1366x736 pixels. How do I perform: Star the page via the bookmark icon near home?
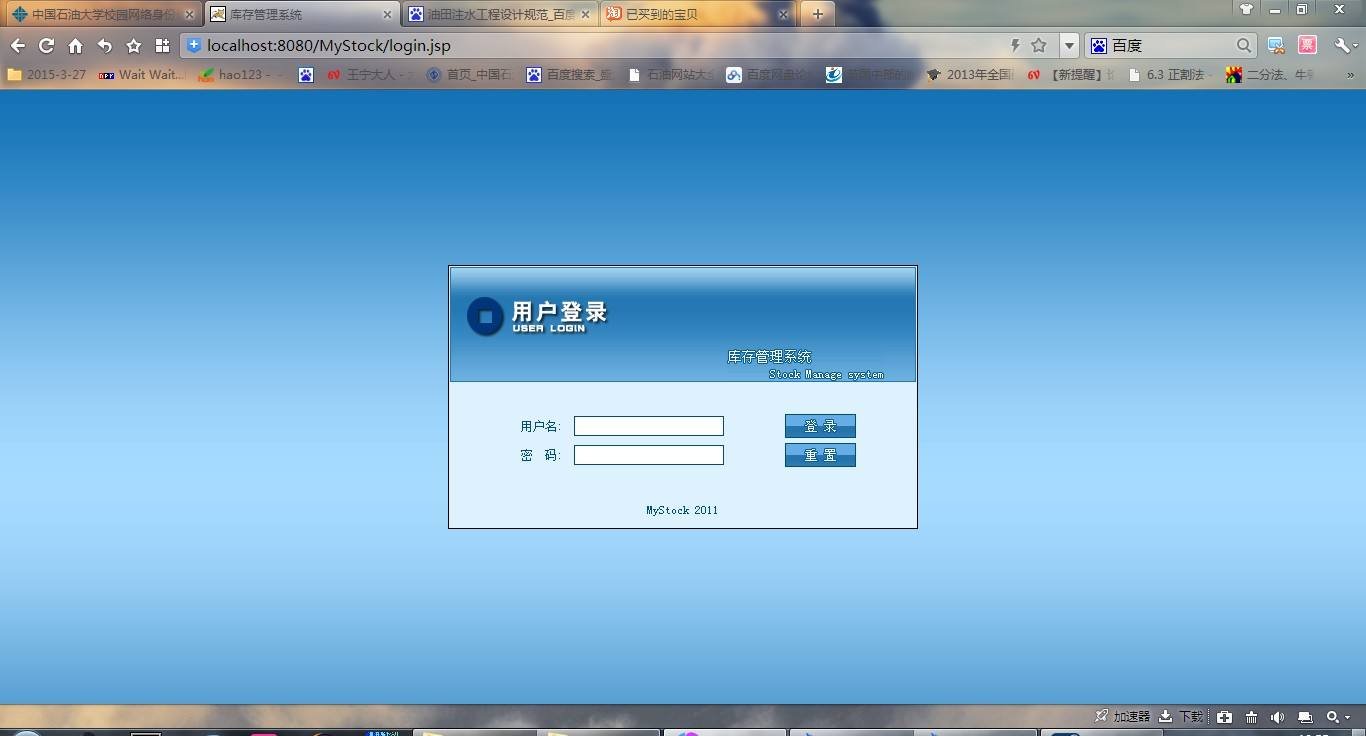pos(133,45)
